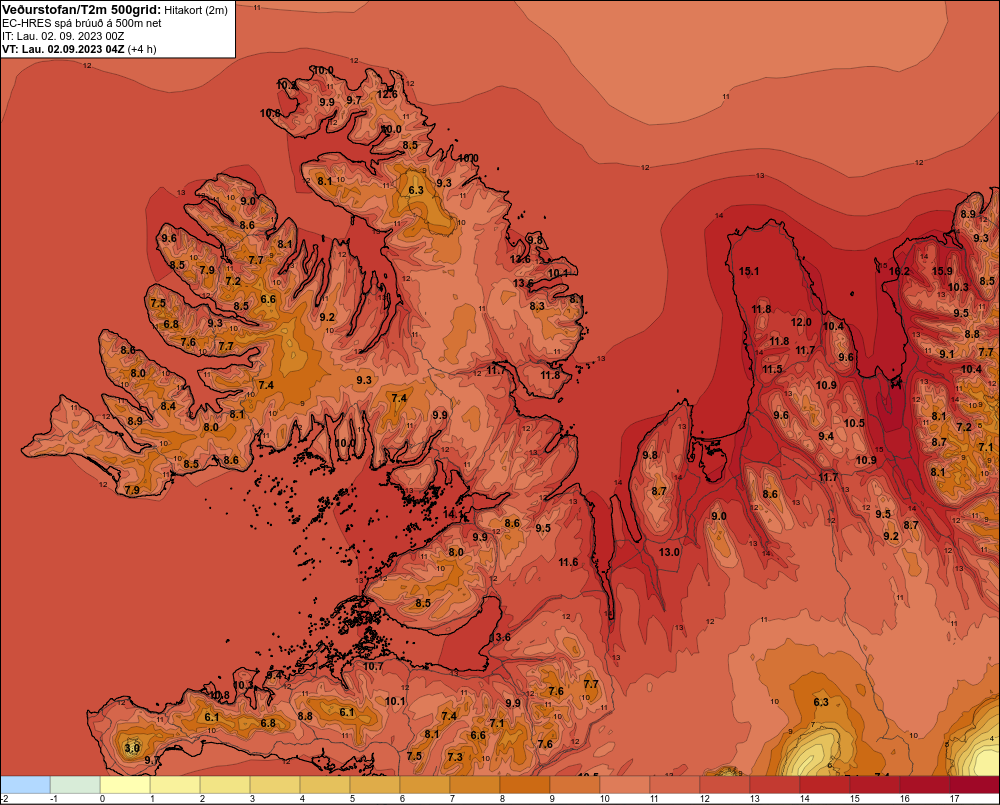Select the 11.5 temperature label
1000x805 pixels.
[x=772, y=369]
